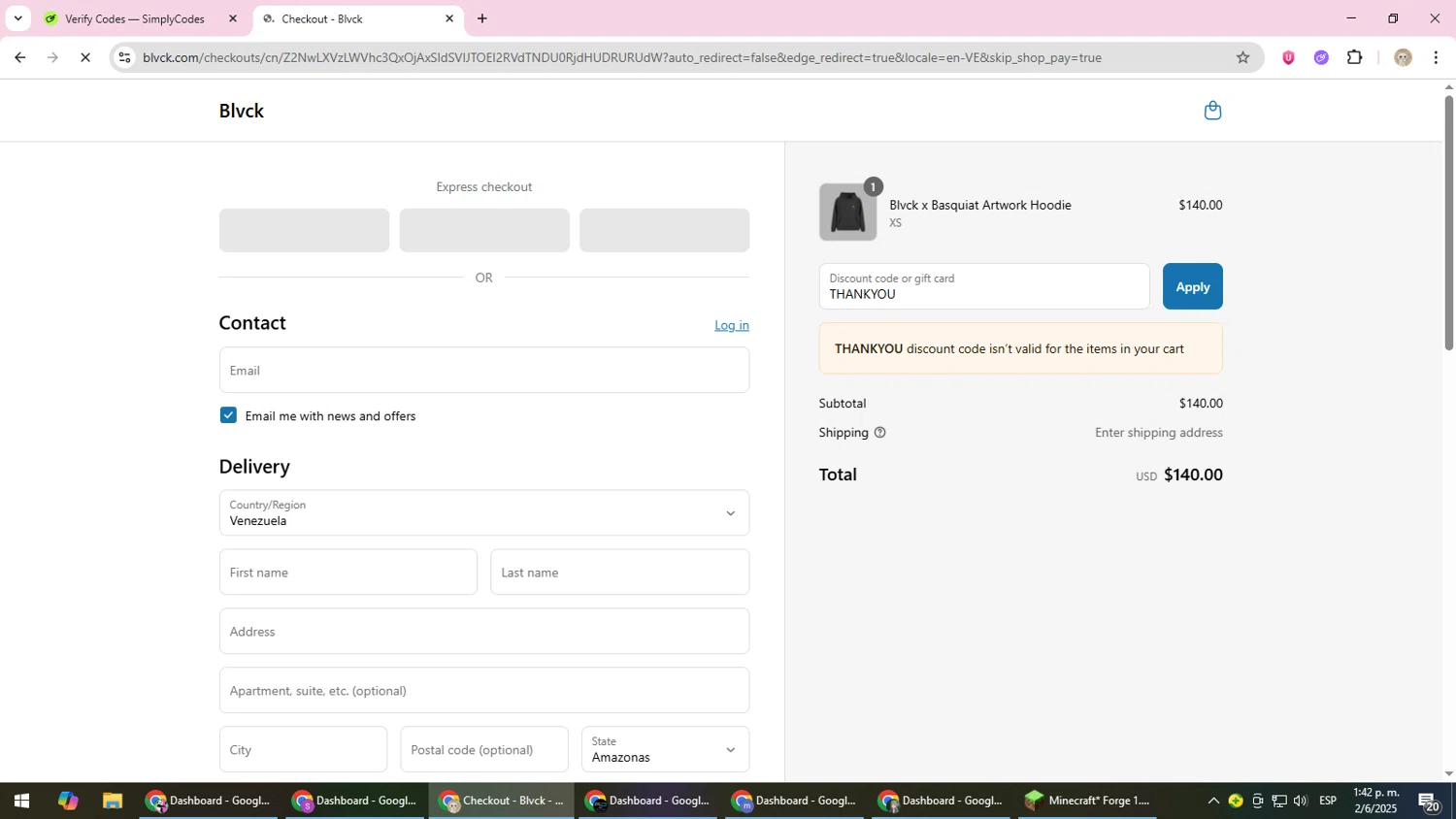Screen dimensions: 1456x819
Task: Click the invalid THANKYOU discount code message
Action: pos(1020,348)
